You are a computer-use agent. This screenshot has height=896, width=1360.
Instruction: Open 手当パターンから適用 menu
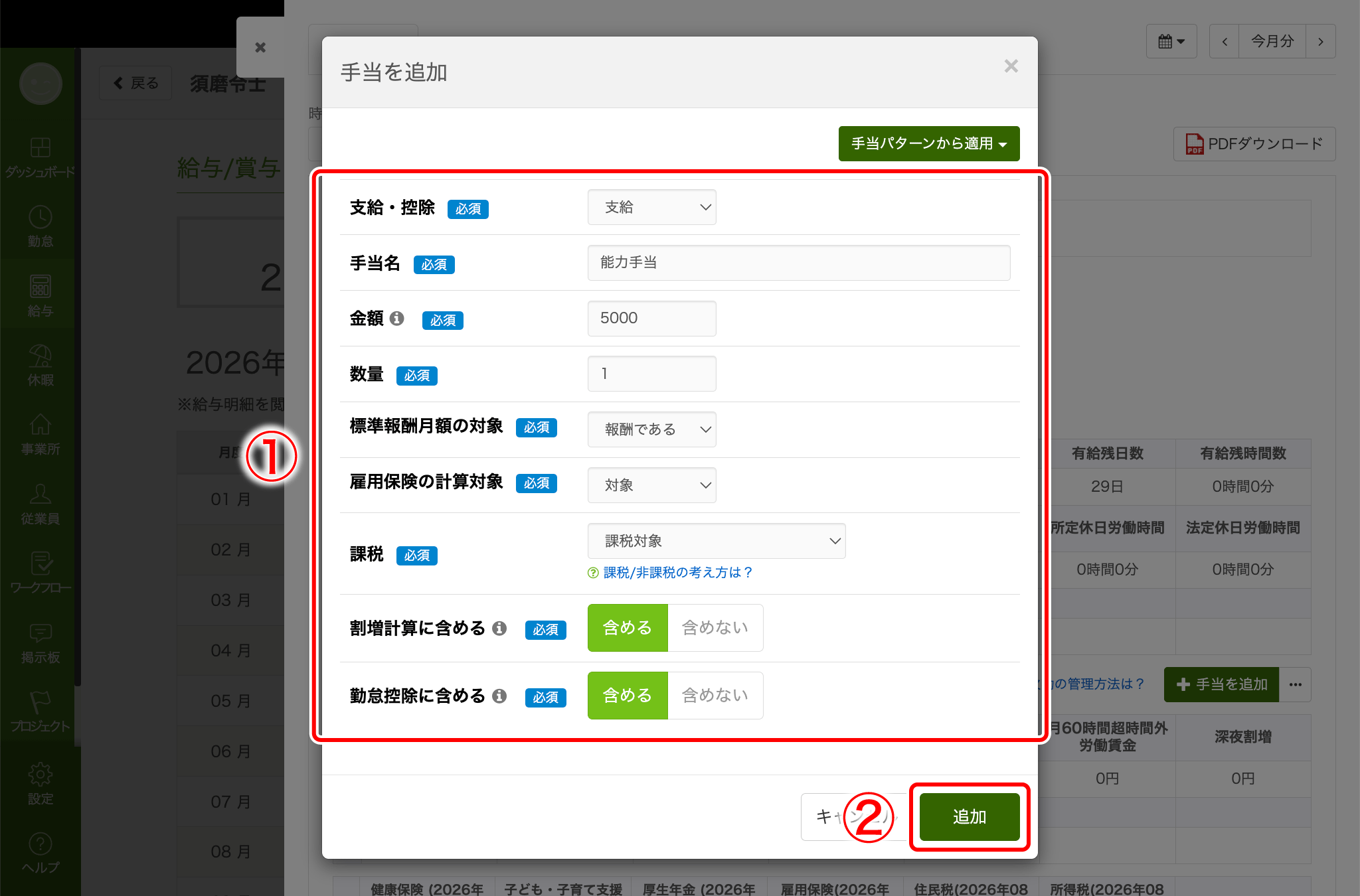[929, 143]
